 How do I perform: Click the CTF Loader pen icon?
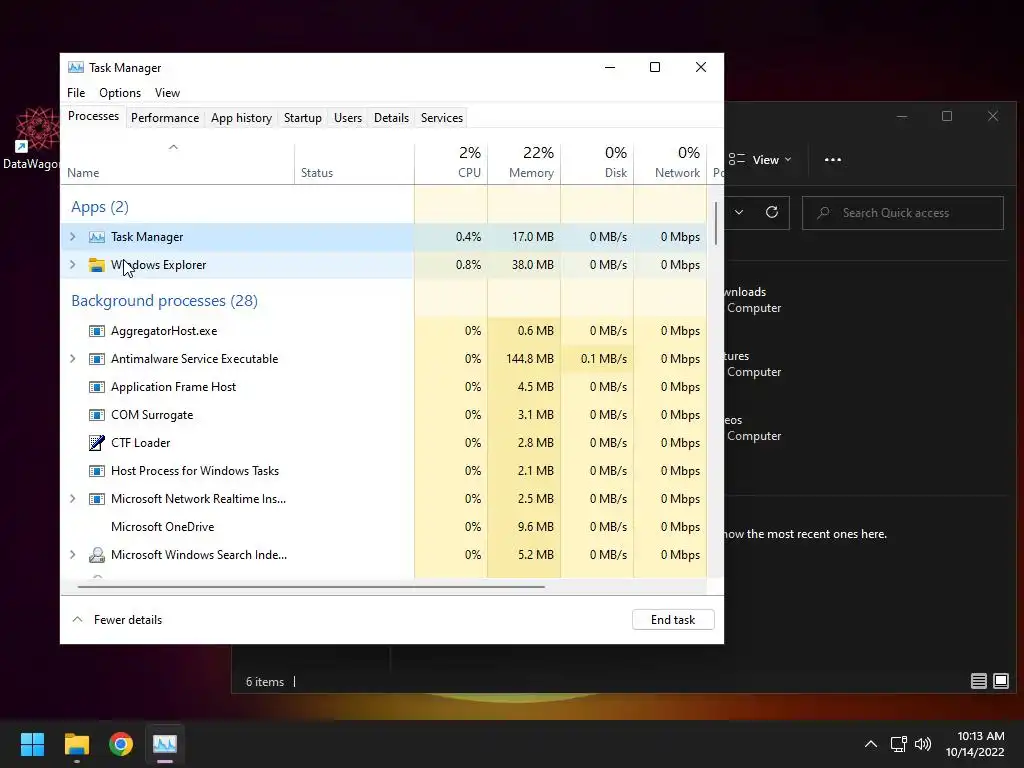[97, 443]
